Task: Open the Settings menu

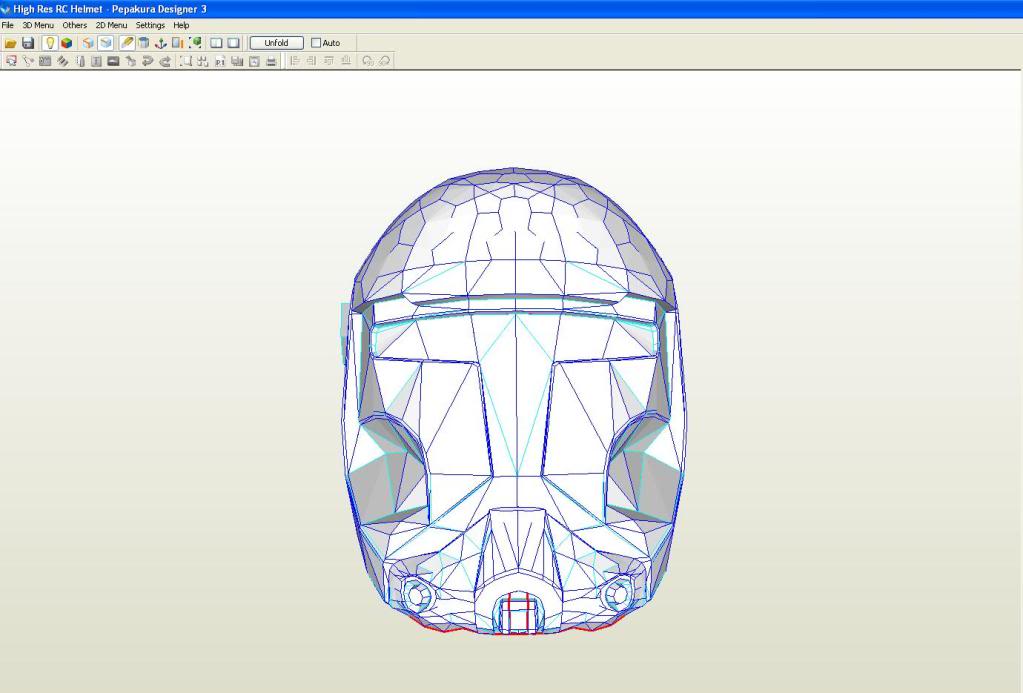Action: tap(150, 25)
